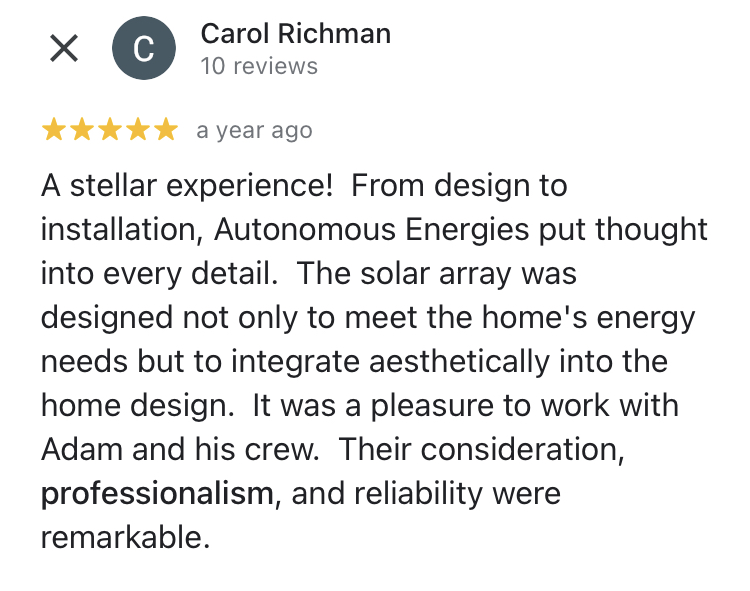Click the word 'installation' in the review

point(121,230)
